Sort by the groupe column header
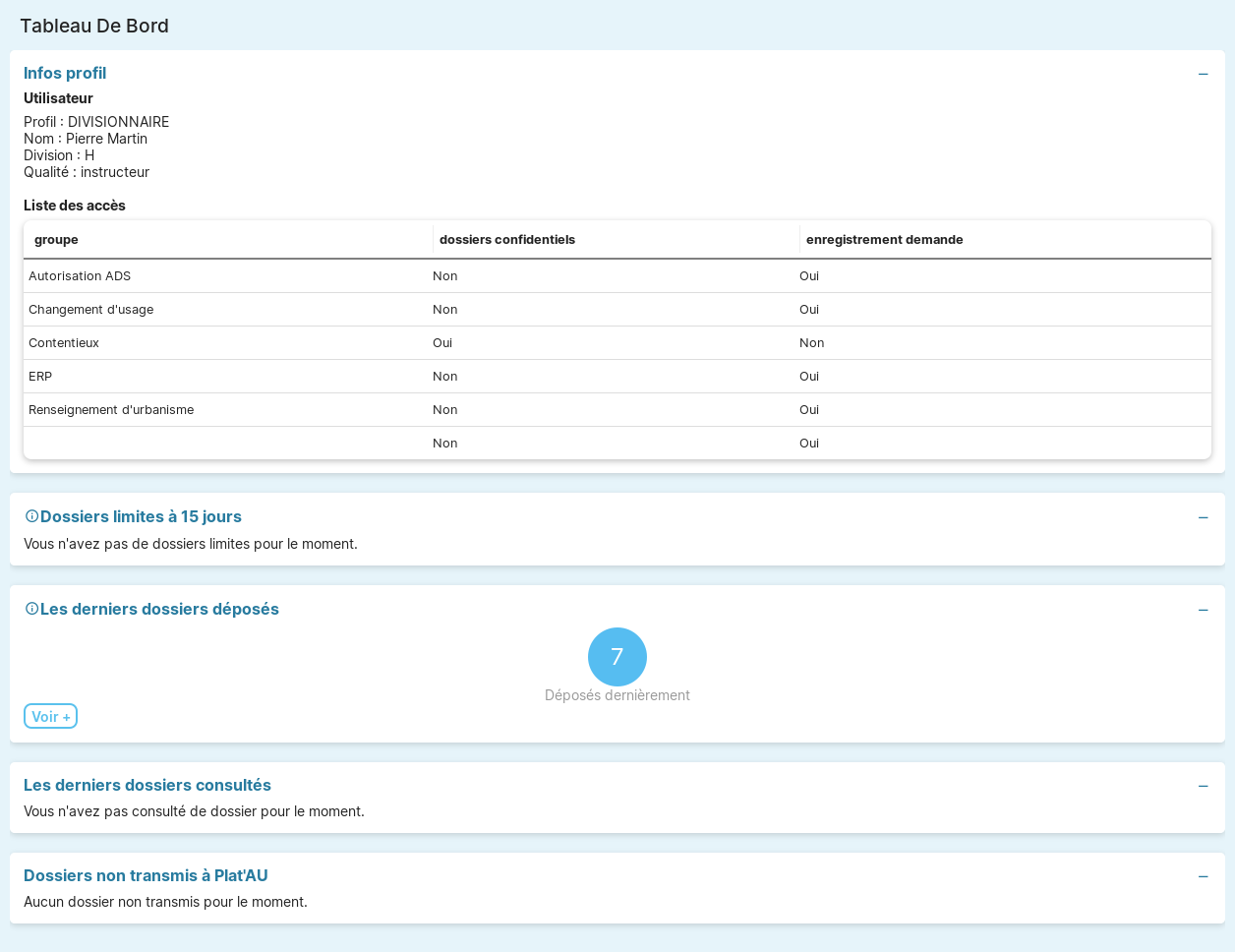Image resolution: width=1235 pixels, height=952 pixels. pos(56,240)
